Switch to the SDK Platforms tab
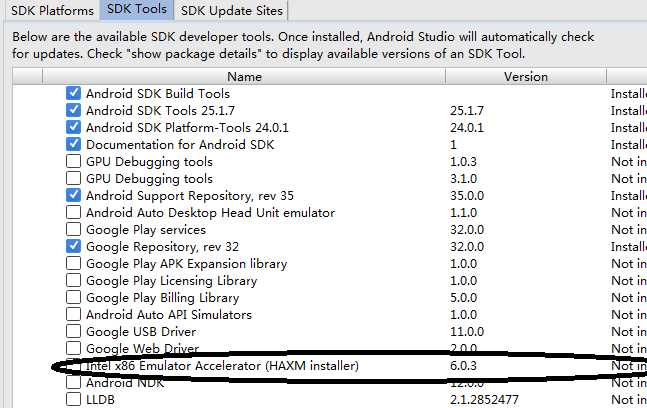 [x=52, y=11]
